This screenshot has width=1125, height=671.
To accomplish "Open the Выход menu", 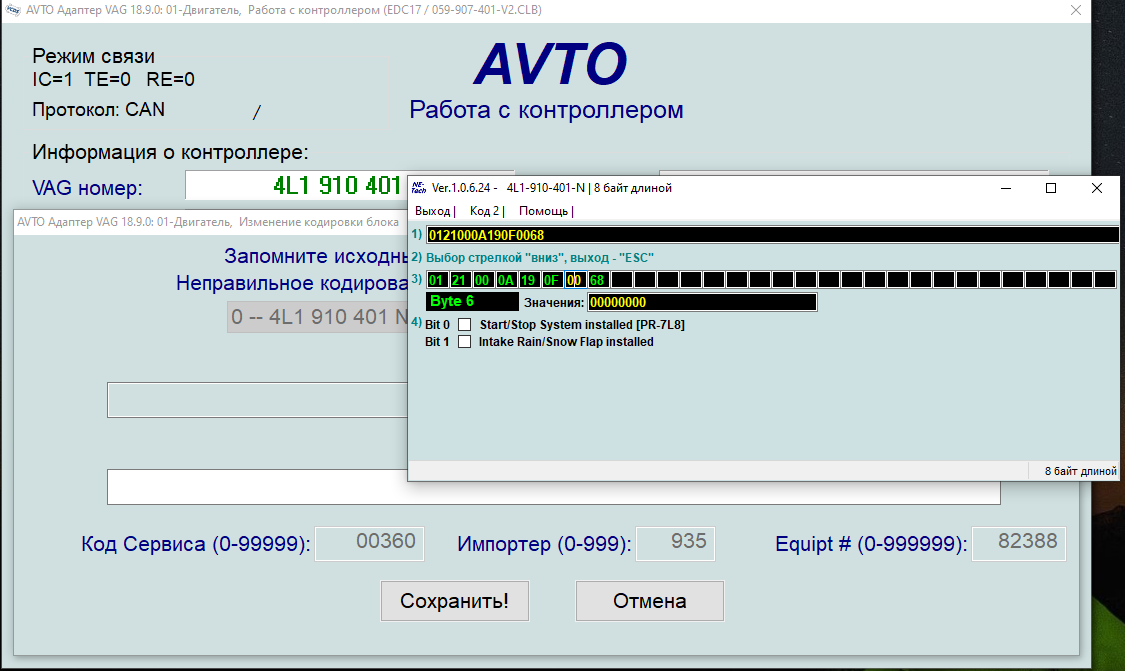I will tap(433, 211).
